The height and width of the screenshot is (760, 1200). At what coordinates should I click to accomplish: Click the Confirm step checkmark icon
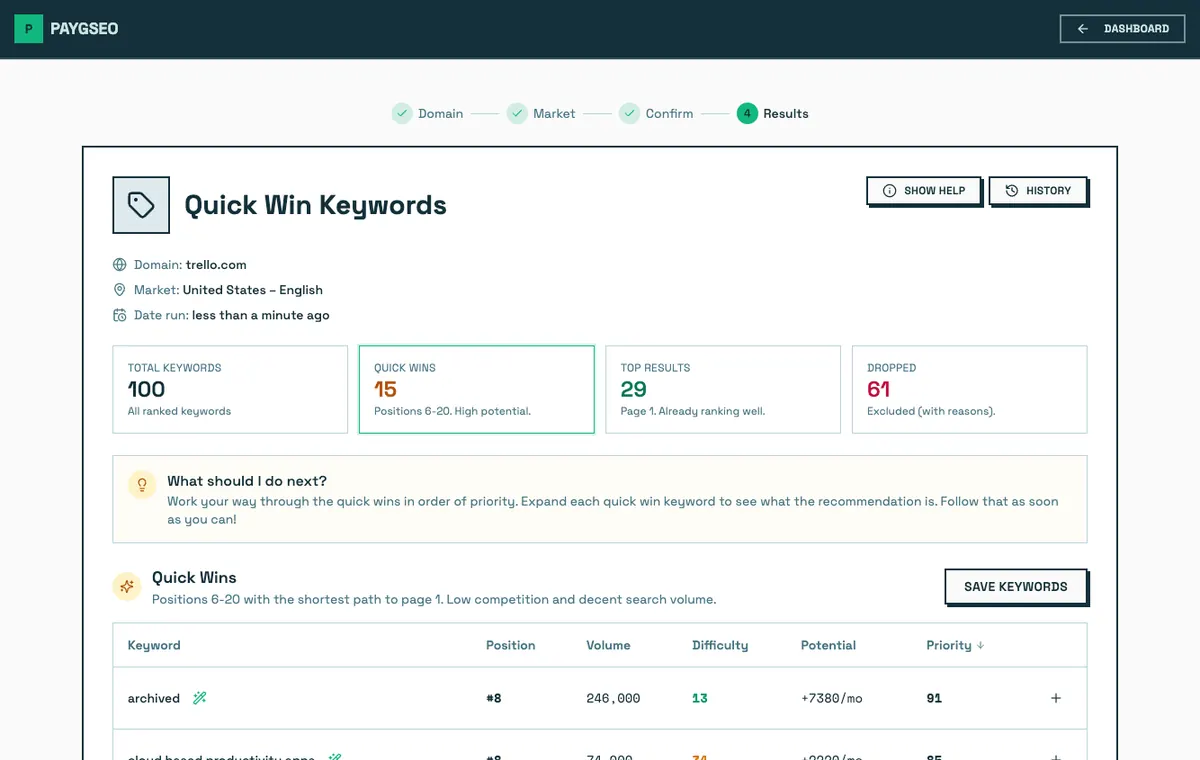point(629,113)
